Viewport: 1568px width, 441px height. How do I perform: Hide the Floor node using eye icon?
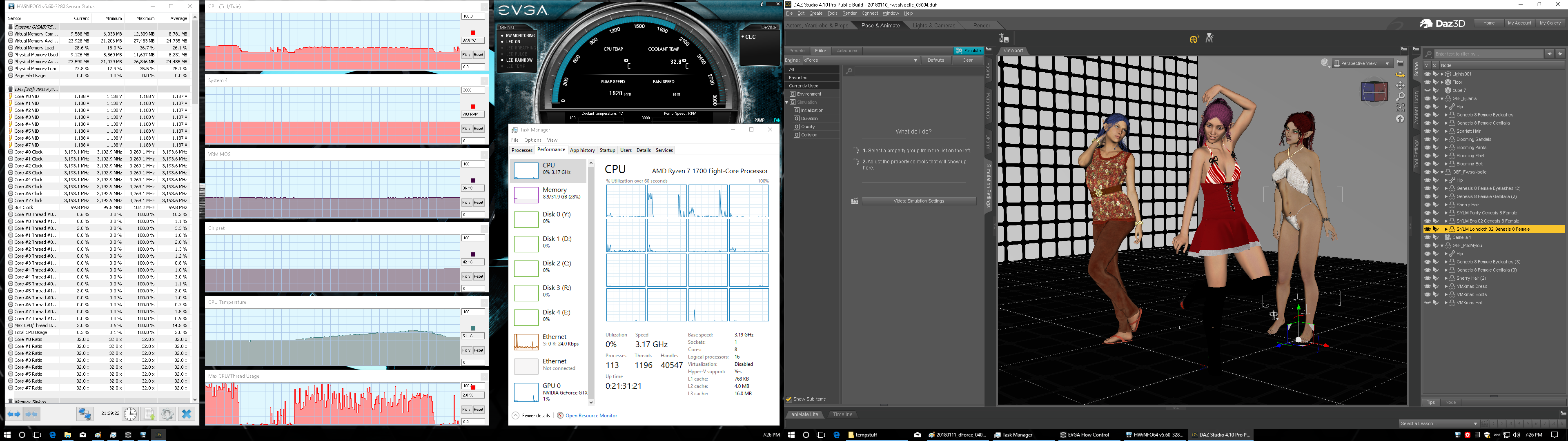[1428, 82]
